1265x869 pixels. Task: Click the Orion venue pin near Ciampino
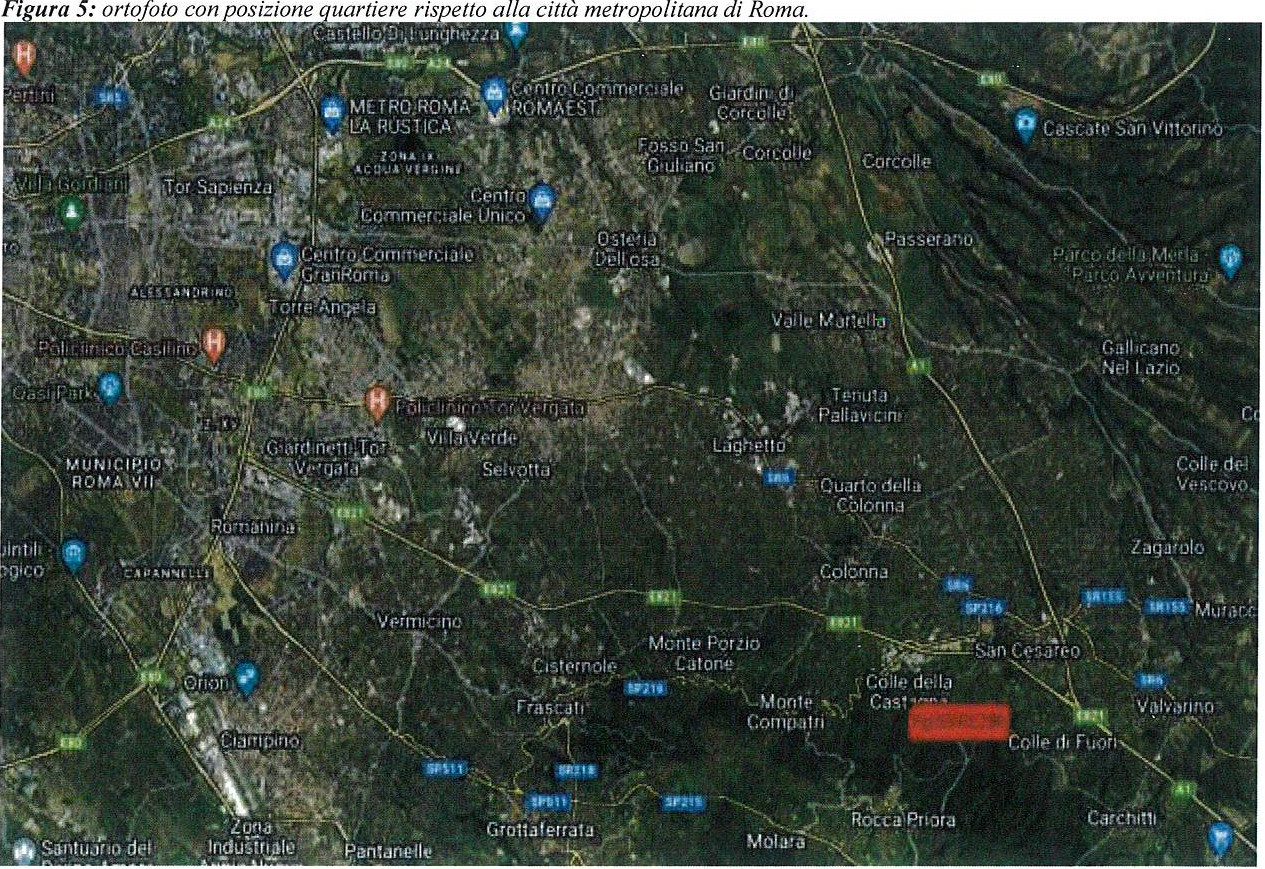point(246,680)
